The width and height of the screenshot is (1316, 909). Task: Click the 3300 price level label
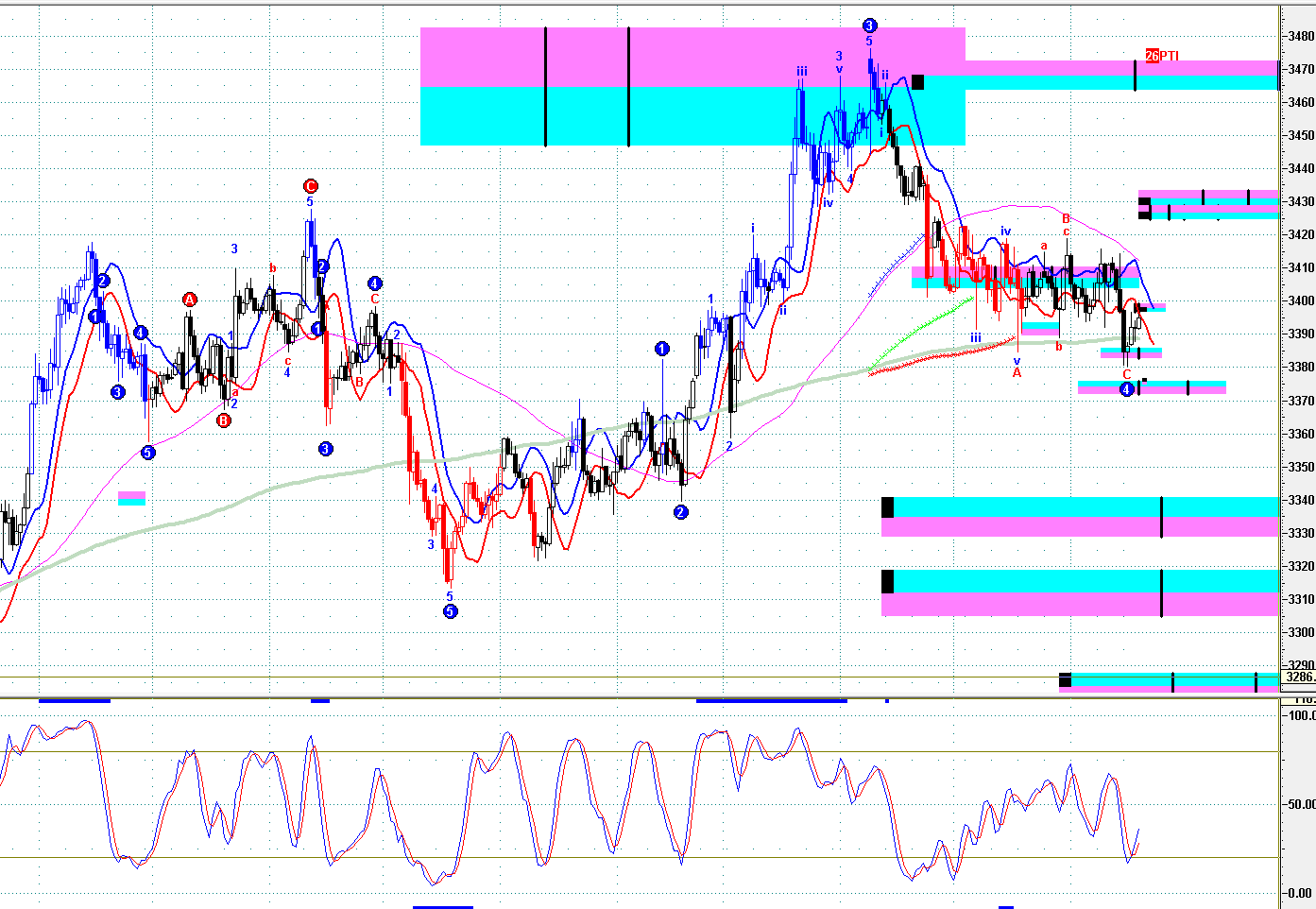pos(1301,632)
